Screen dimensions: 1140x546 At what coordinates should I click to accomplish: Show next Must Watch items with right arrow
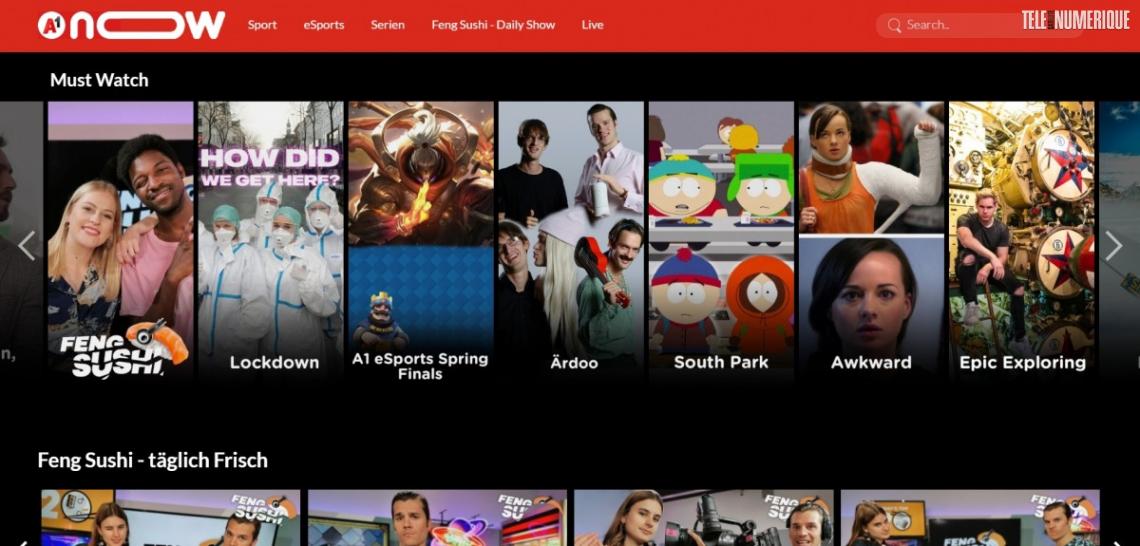pyautogui.click(x=1113, y=246)
